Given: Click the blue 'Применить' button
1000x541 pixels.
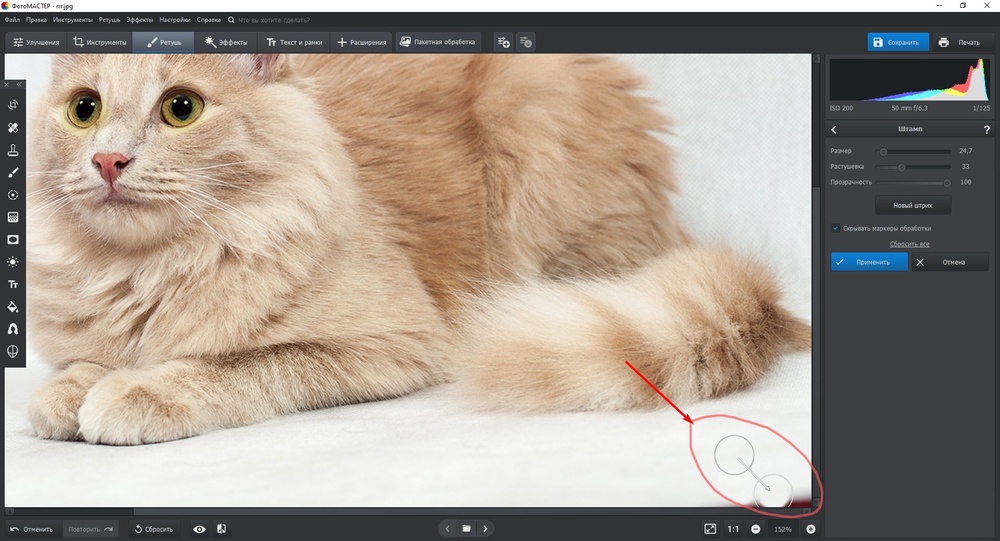Looking at the screenshot, I should pyautogui.click(x=869, y=262).
